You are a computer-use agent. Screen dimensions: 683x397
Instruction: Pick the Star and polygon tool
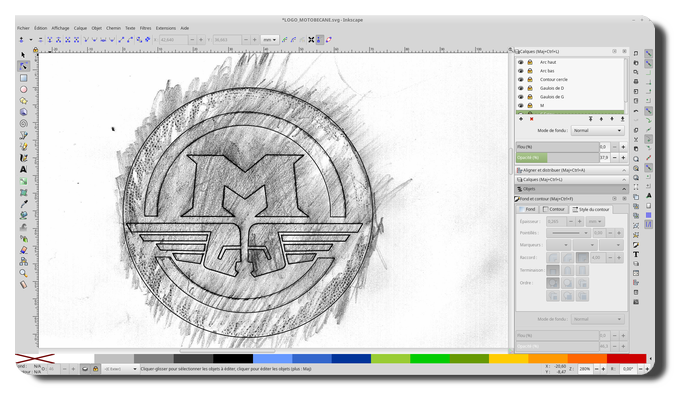[x=24, y=101]
